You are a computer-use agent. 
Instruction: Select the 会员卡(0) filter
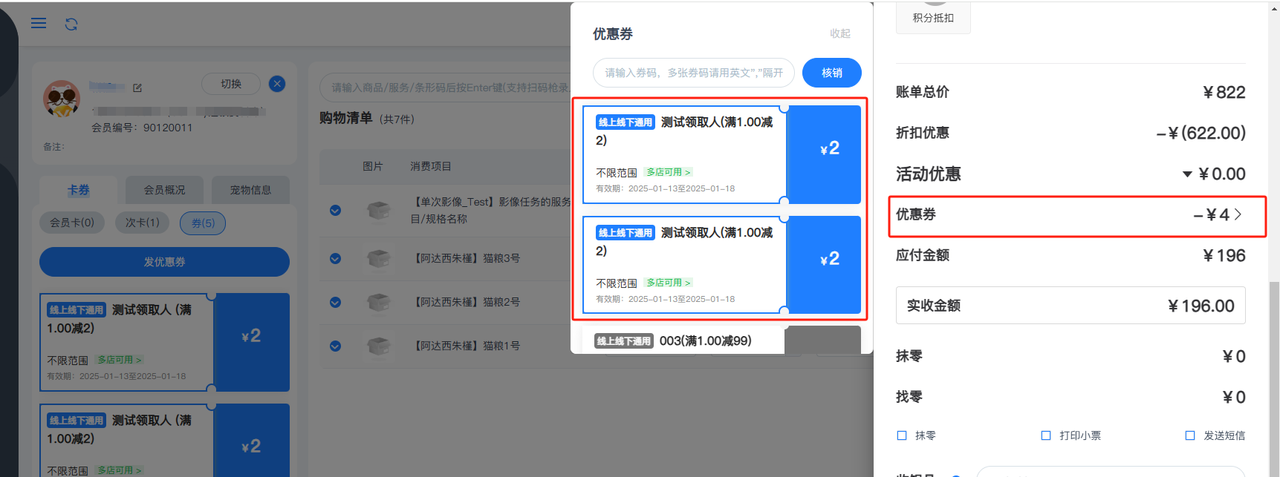coord(71,222)
